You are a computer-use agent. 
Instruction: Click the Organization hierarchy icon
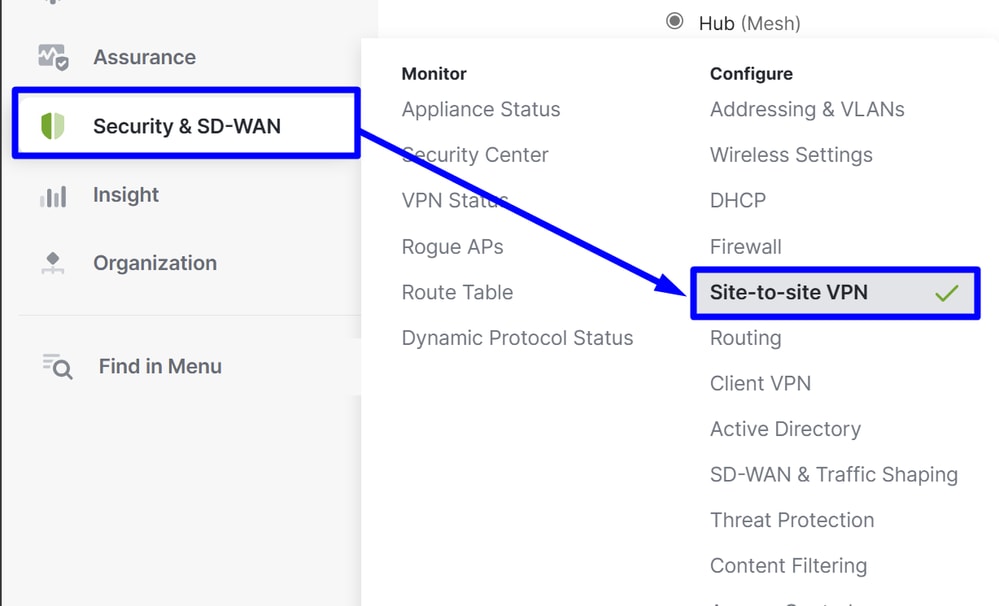(53, 263)
